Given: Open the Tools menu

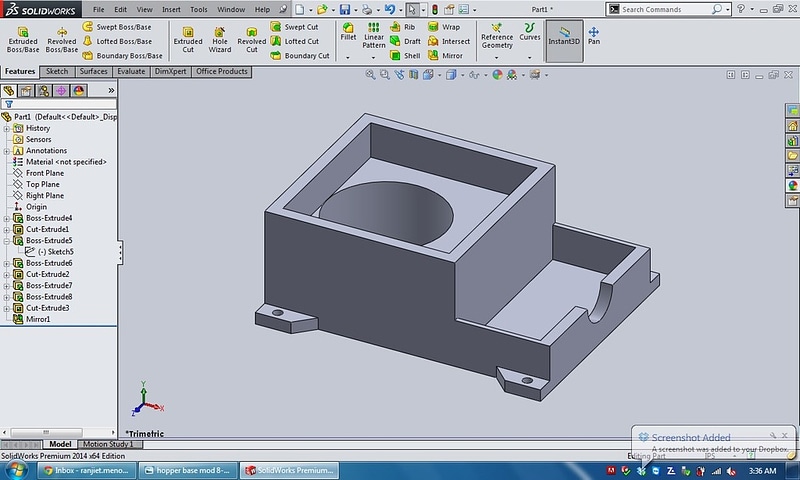Looking at the screenshot, I should coord(198,9).
